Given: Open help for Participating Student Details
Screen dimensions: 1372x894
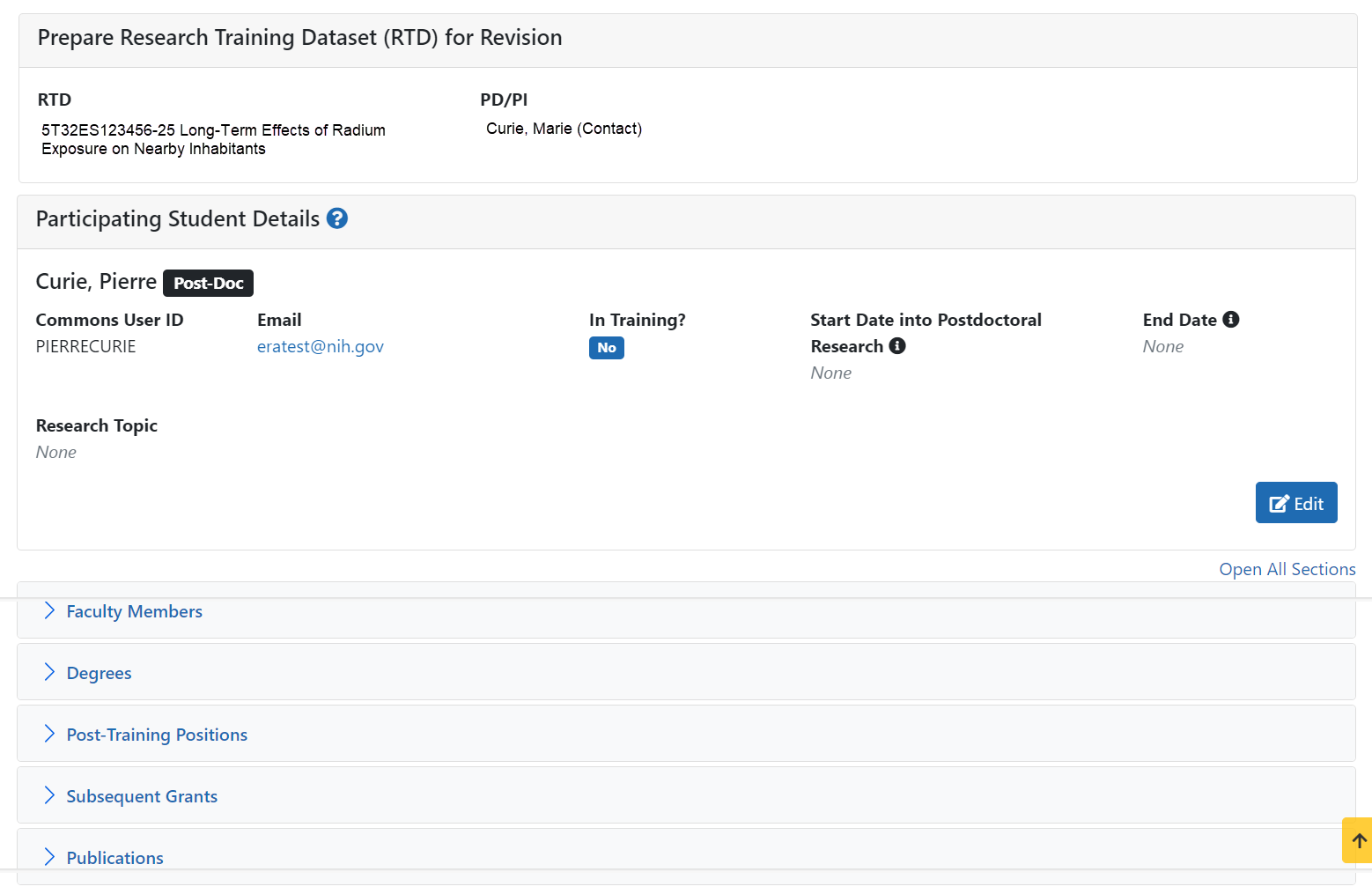Looking at the screenshot, I should [337, 218].
